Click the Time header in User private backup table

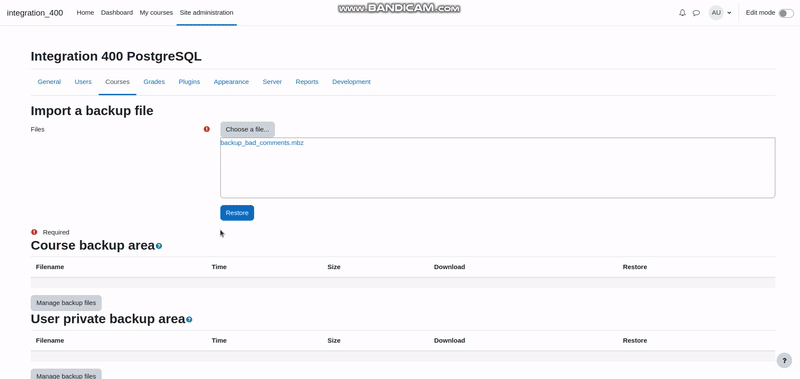219,340
